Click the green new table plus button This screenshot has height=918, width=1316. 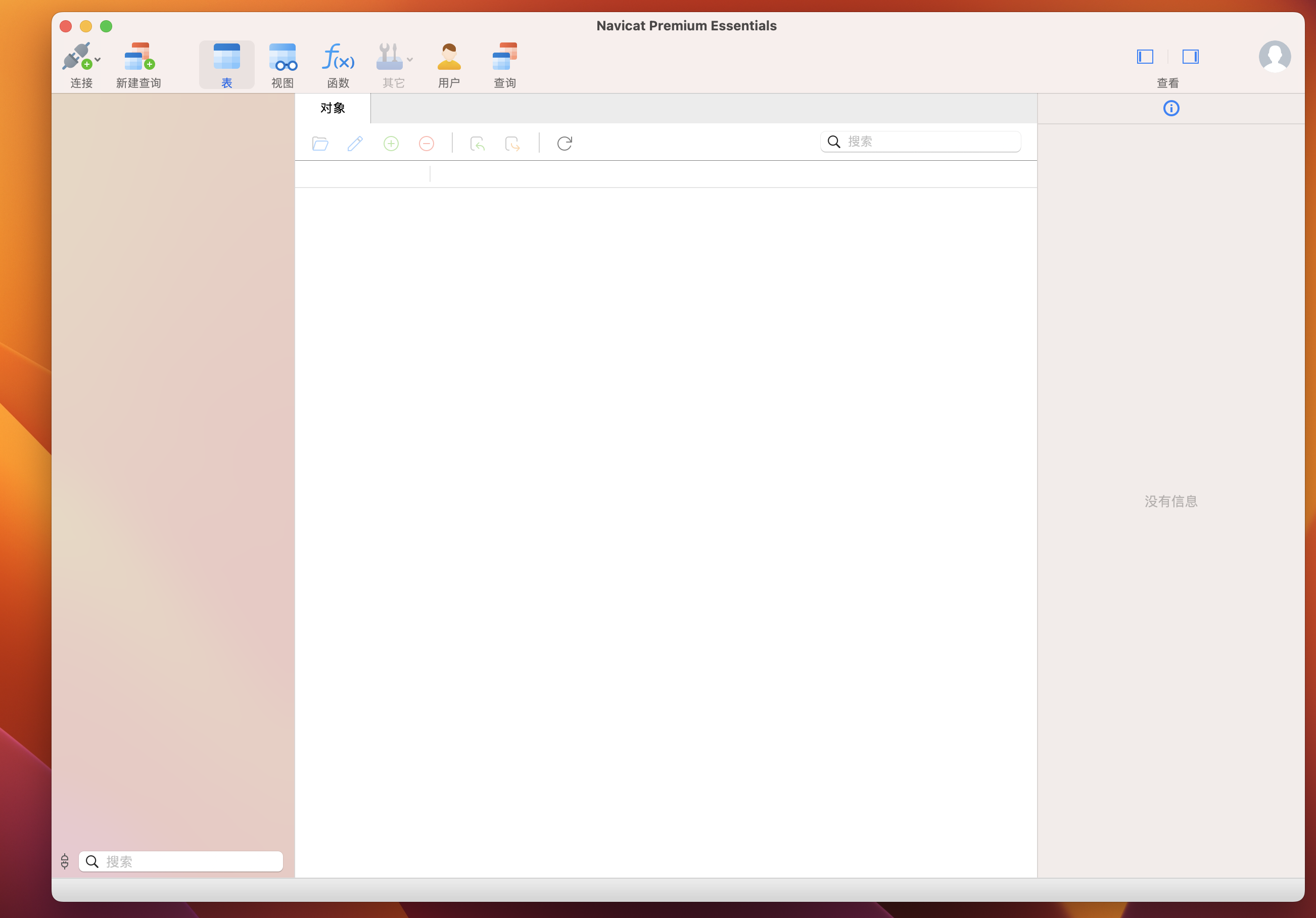[x=391, y=144]
